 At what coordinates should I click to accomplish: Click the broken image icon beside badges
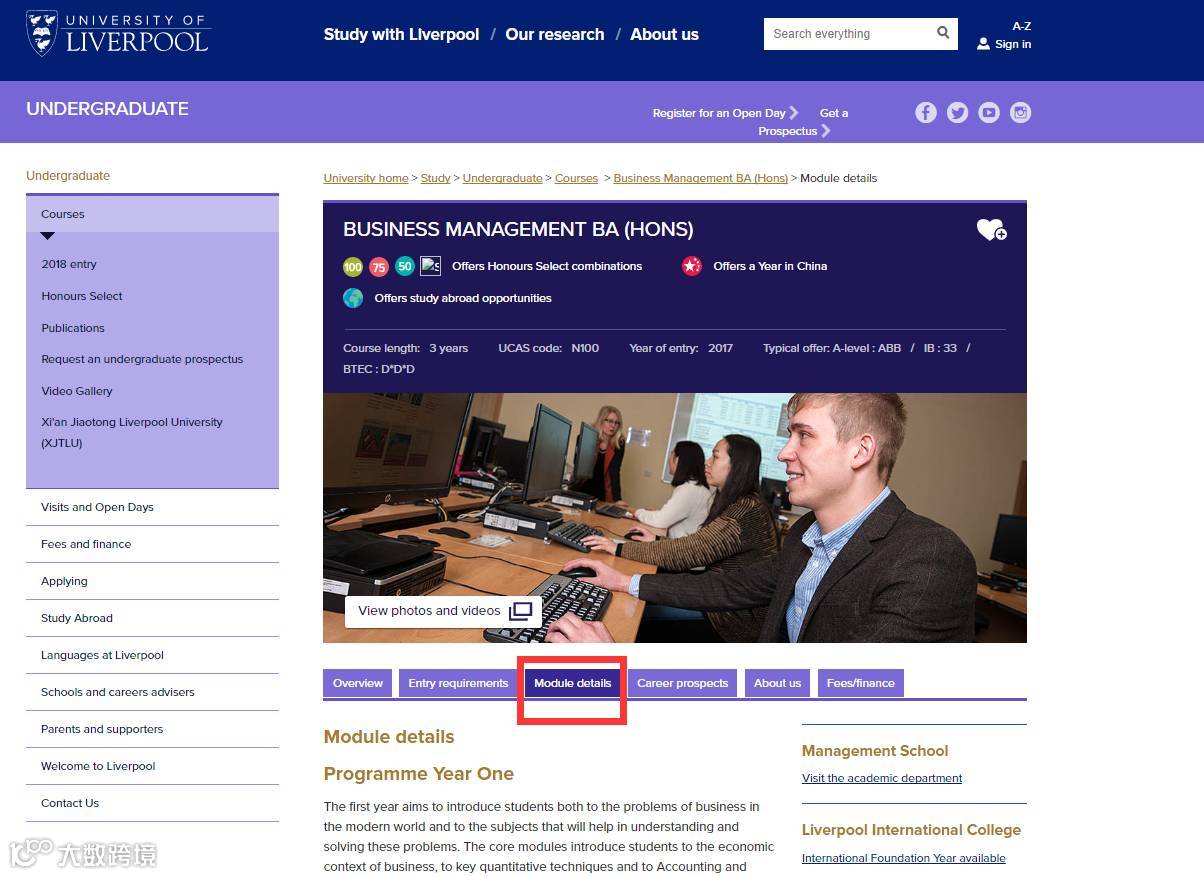click(x=430, y=266)
